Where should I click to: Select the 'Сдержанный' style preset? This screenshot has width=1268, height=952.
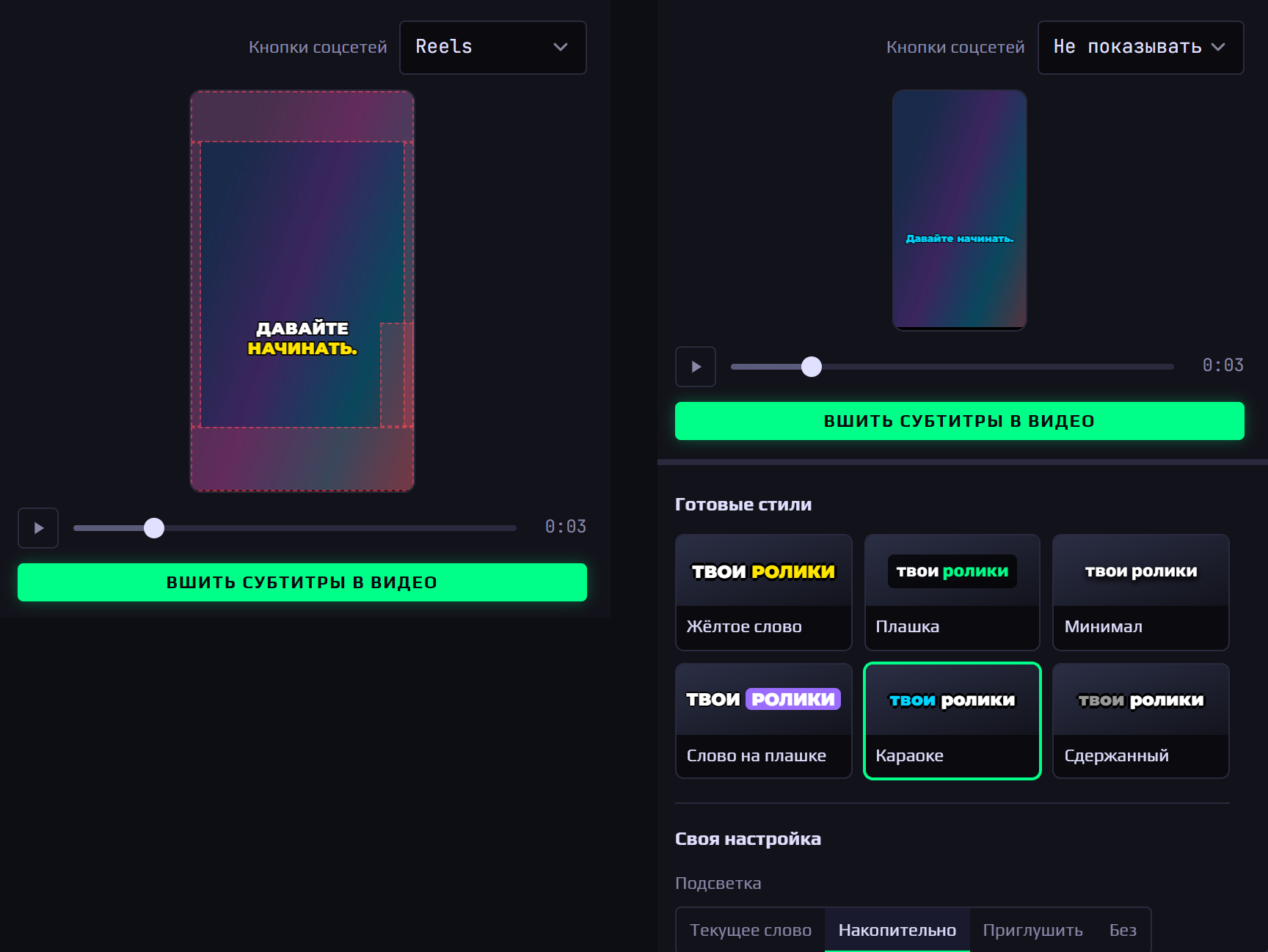pos(1141,721)
